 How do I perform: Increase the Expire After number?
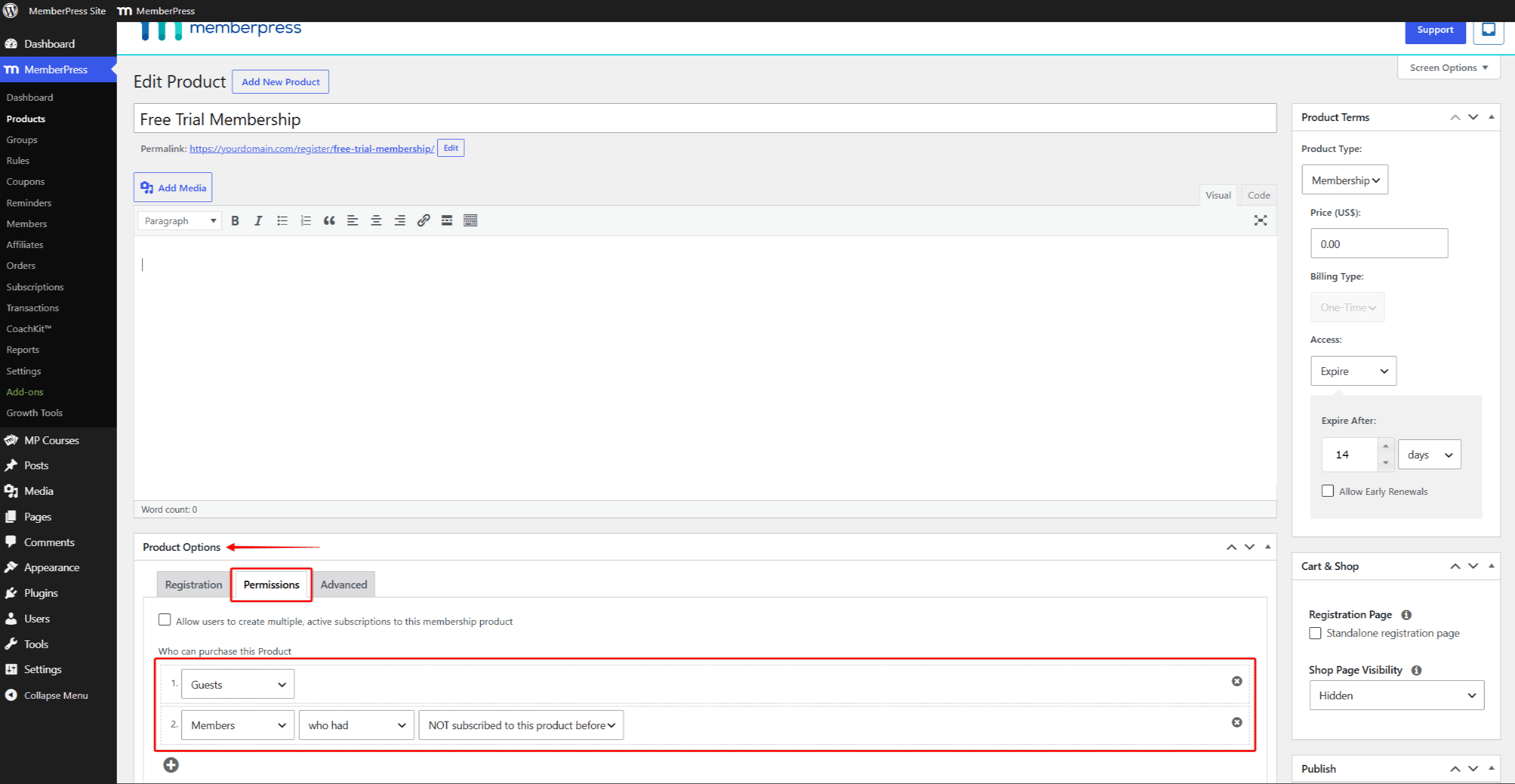[x=1386, y=446]
